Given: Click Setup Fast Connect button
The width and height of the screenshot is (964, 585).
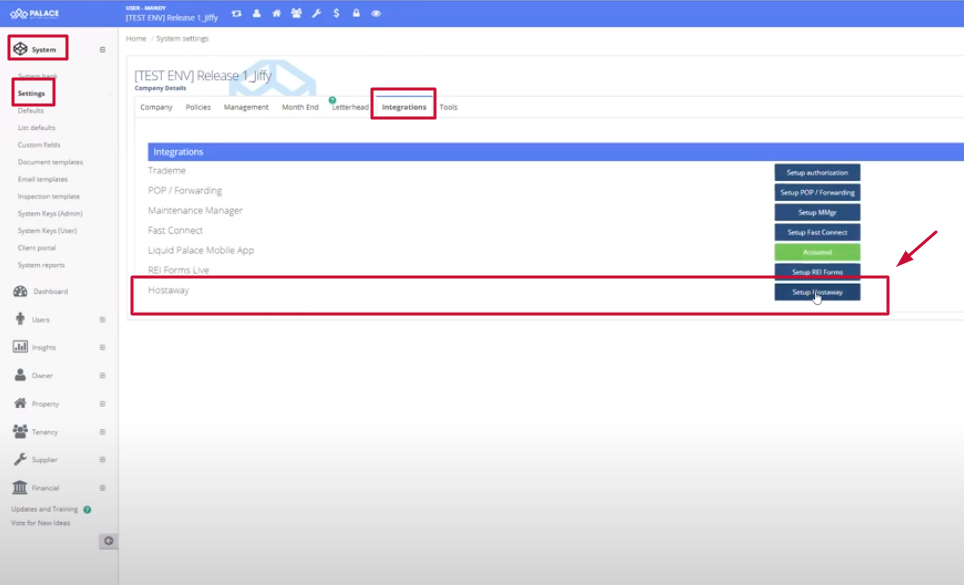Looking at the screenshot, I should pos(817,232).
